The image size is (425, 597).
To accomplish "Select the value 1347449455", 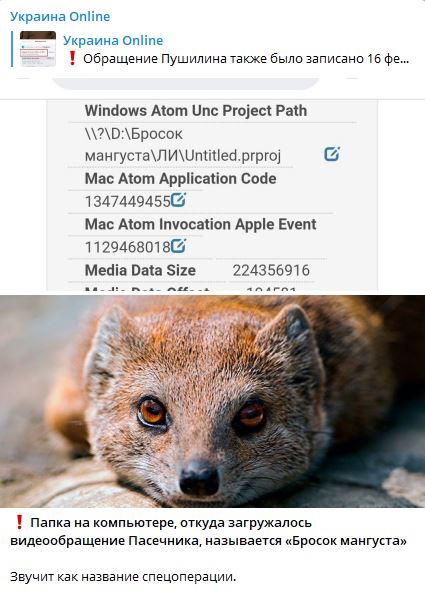I will [127, 201].
